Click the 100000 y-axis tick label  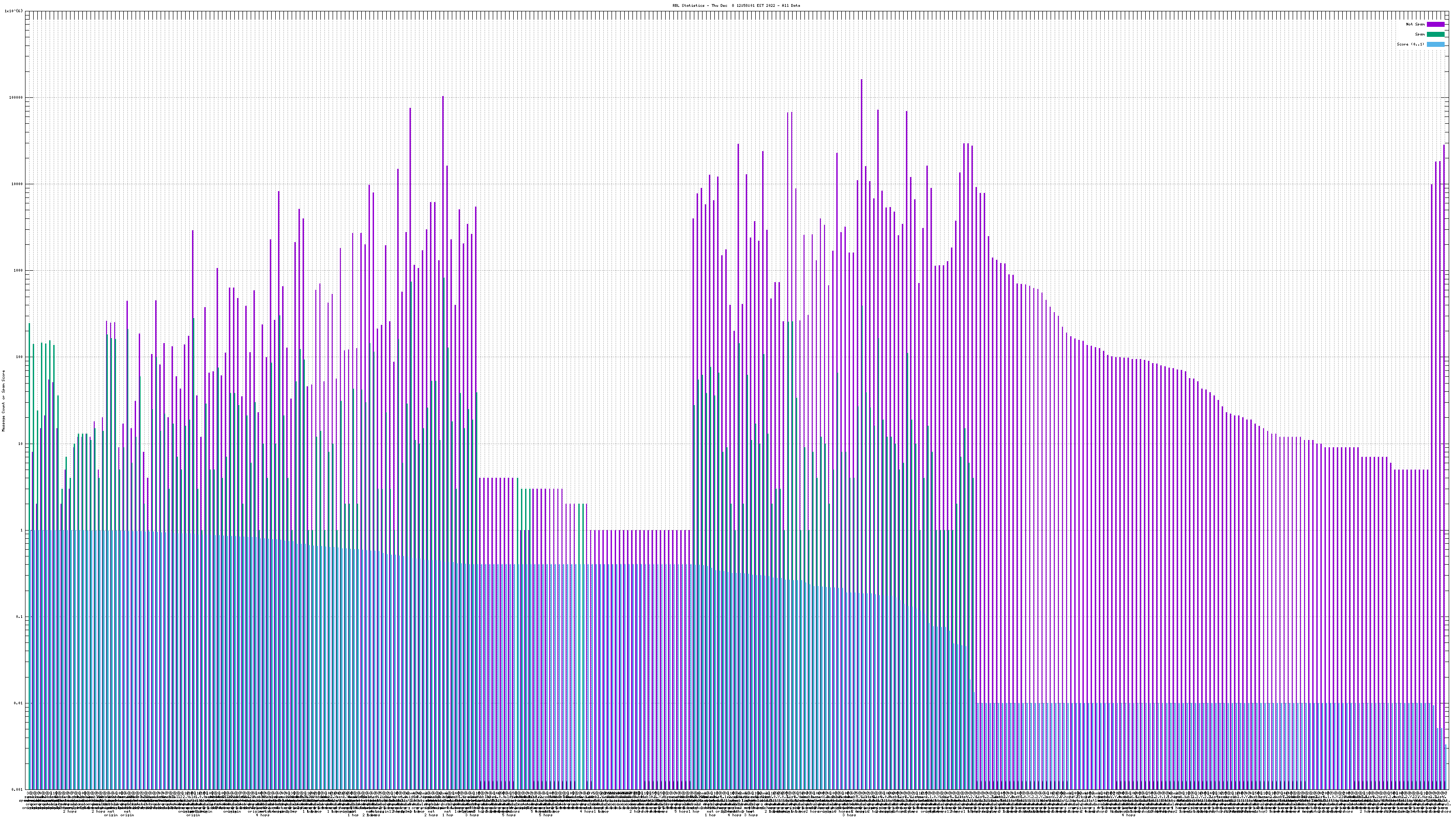click(x=16, y=98)
